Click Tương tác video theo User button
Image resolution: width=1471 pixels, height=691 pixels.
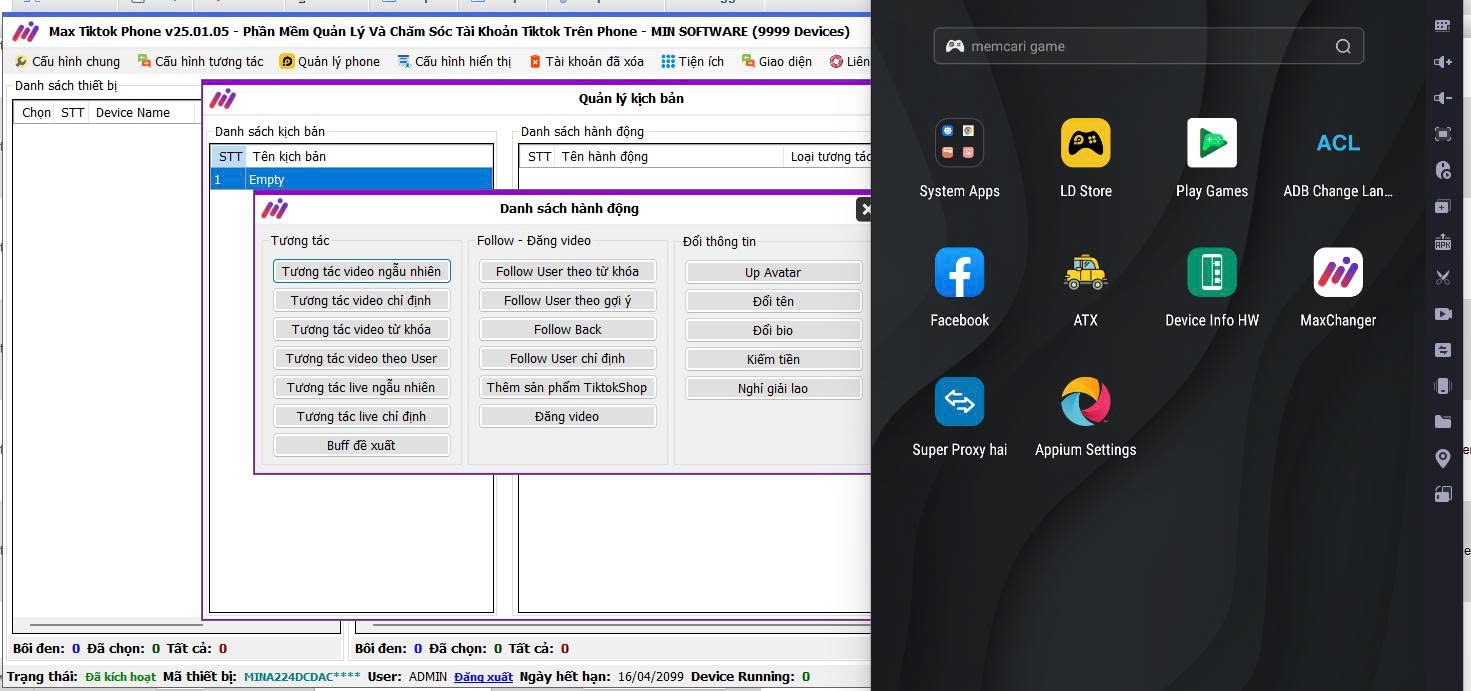pos(361,358)
